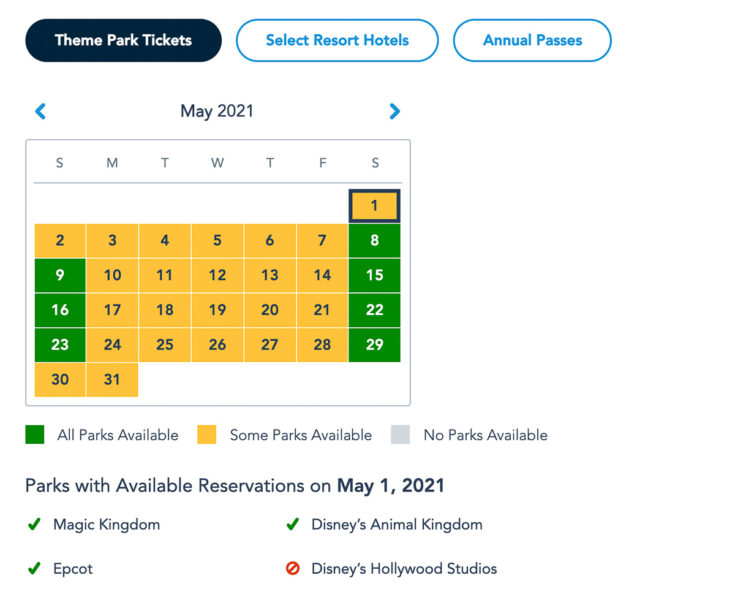This screenshot has height=600, width=735.
Task: Click red unavailable icon for Hollywood Studios
Action: tap(292, 569)
